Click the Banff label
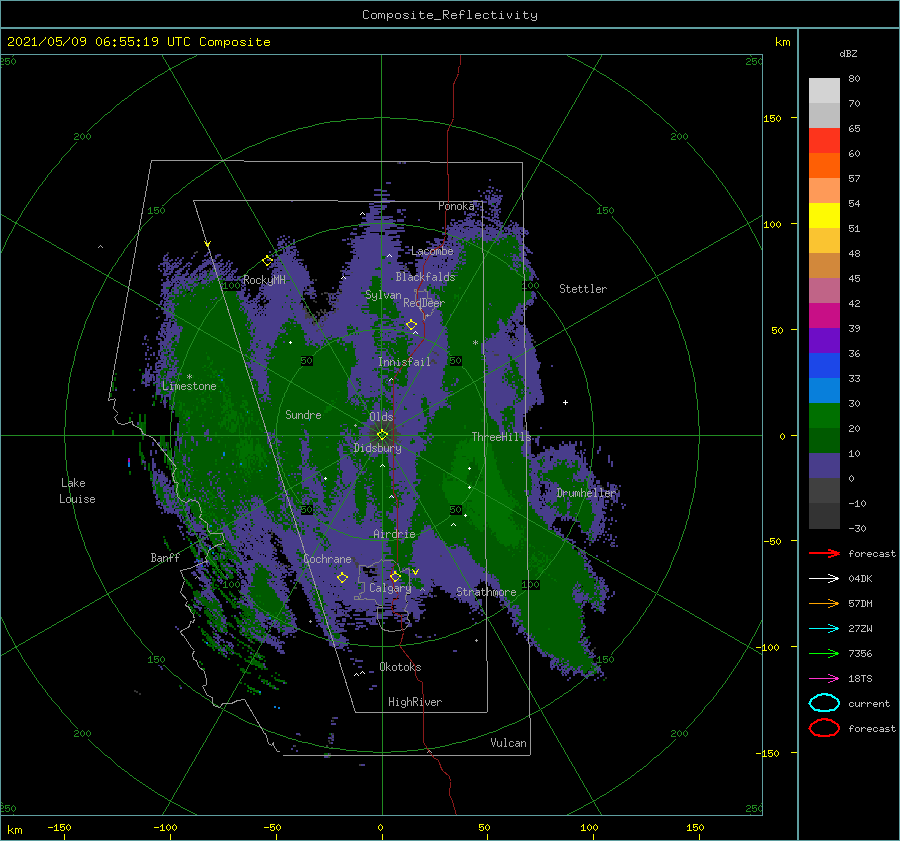The width and height of the screenshot is (900, 841). tap(165, 557)
